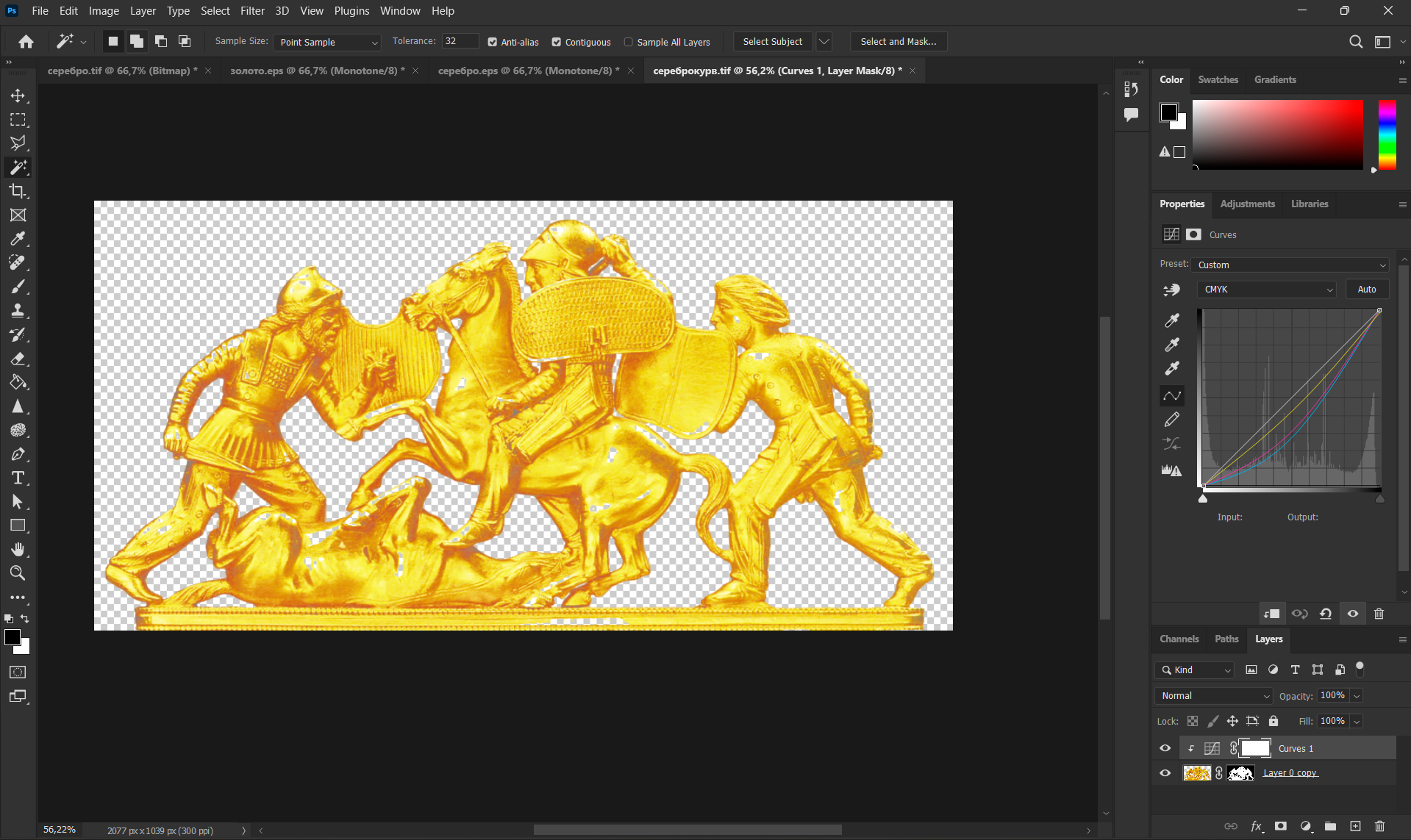Click the on-image targeted adjustment hand tool
Viewport: 1411px width, 840px height.
tap(1171, 290)
